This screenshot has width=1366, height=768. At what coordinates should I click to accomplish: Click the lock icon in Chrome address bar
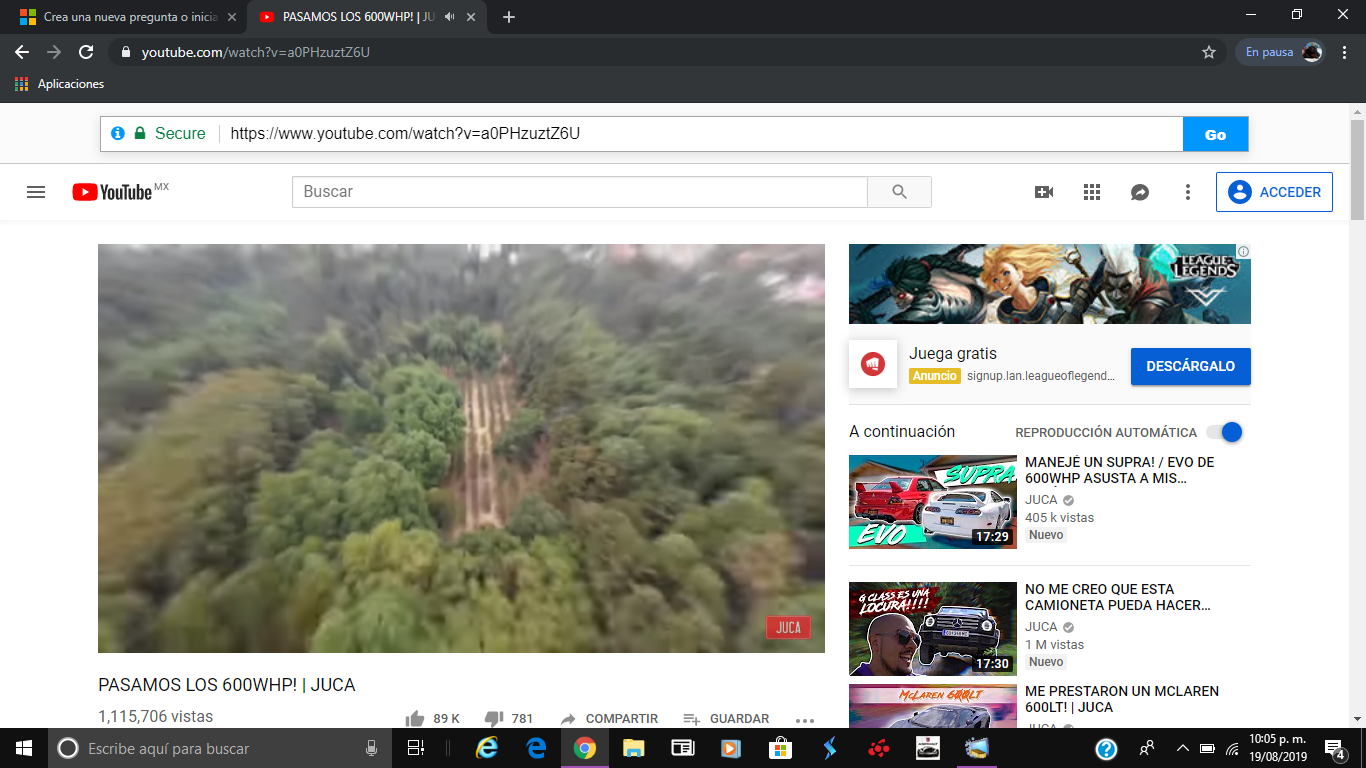click(x=126, y=52)
